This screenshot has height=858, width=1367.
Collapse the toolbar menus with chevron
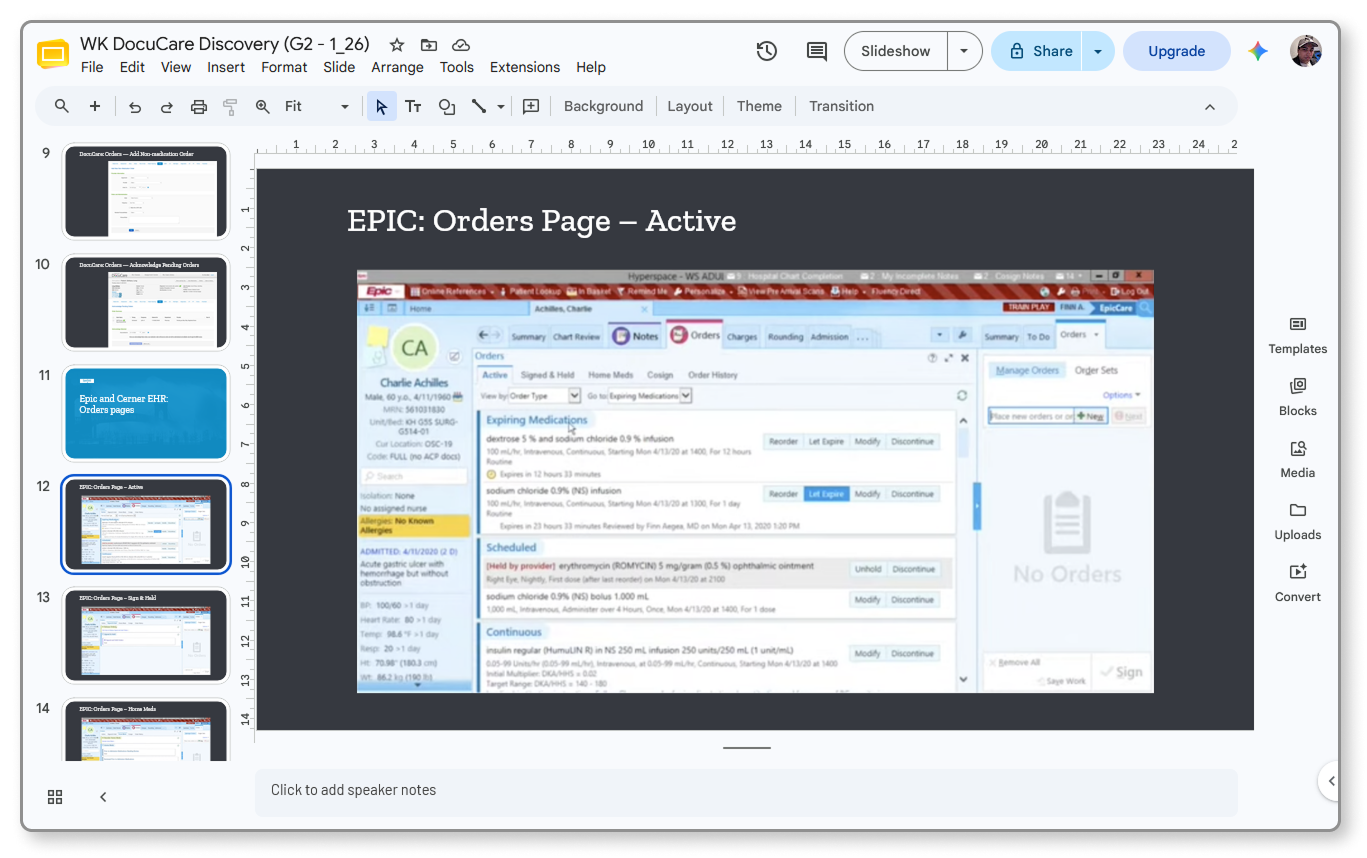click(1210, 107)
